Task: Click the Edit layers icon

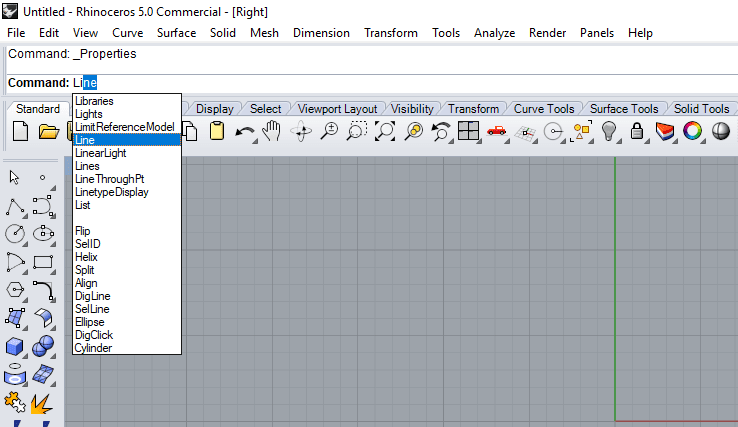Action: coord(665,131)
